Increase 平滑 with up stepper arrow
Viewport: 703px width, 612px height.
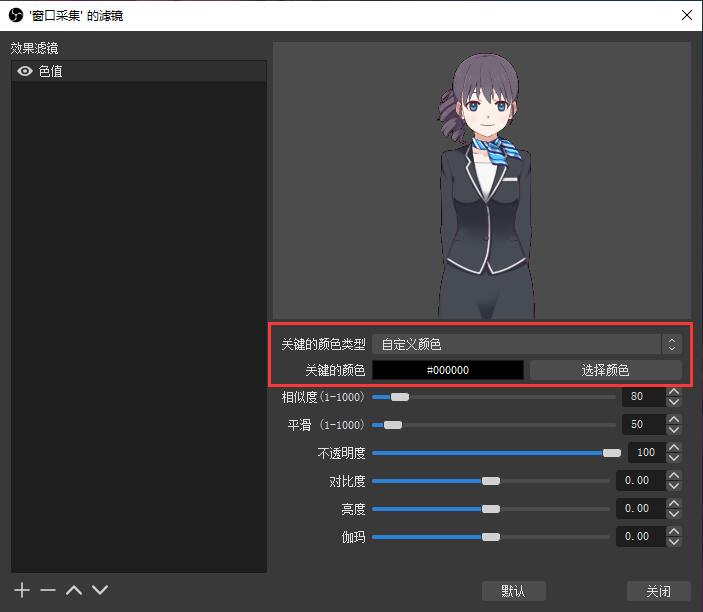click(673, 420)
